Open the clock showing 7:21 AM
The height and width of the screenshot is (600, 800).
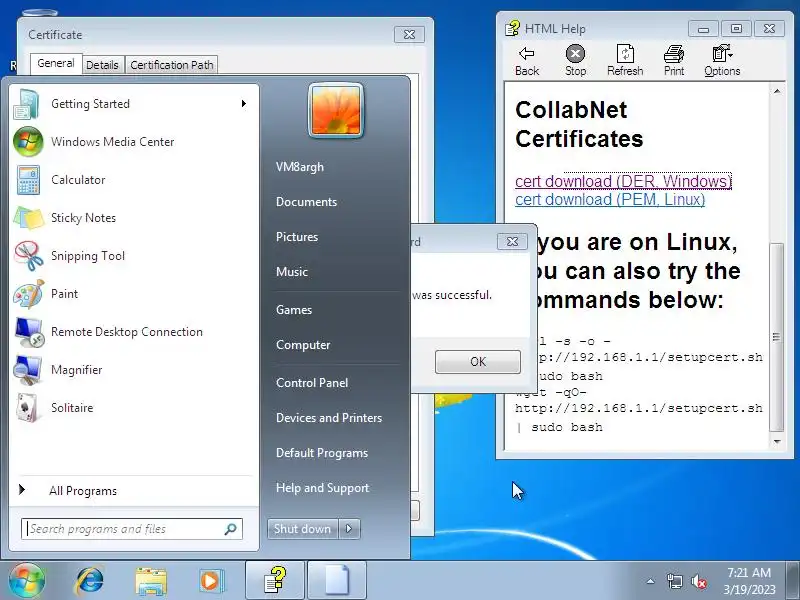pyautogui.click(x=749, y=581)
